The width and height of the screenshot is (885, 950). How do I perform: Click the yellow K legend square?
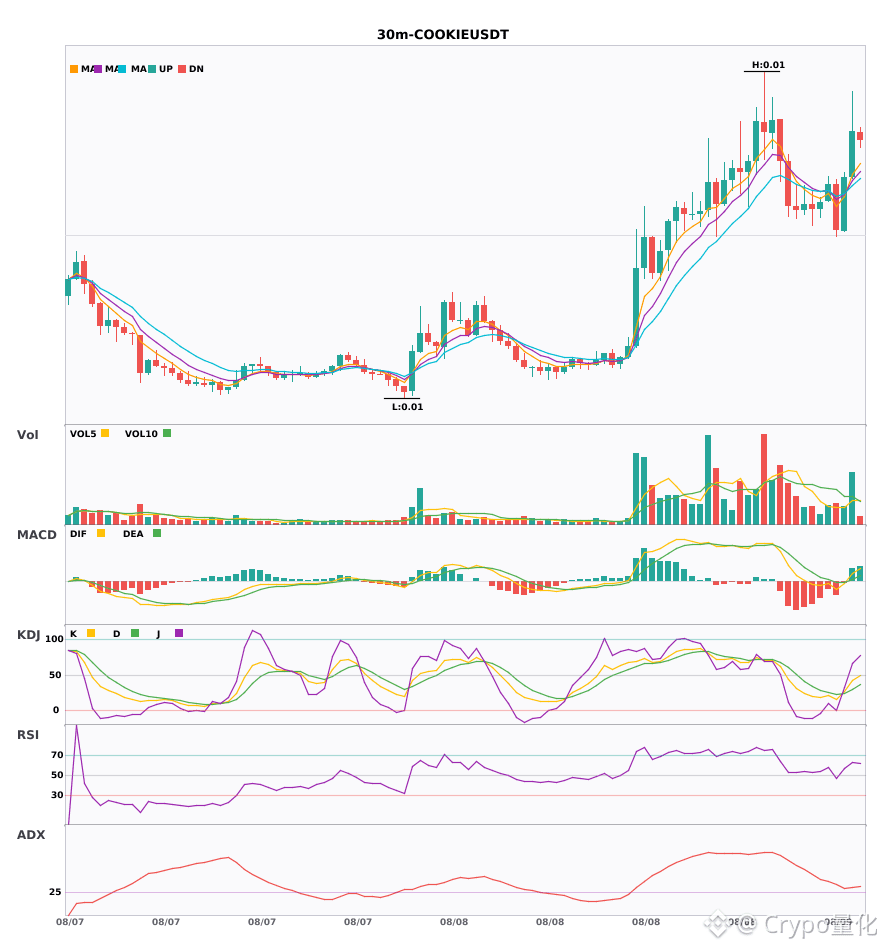[x=91, y=633]
